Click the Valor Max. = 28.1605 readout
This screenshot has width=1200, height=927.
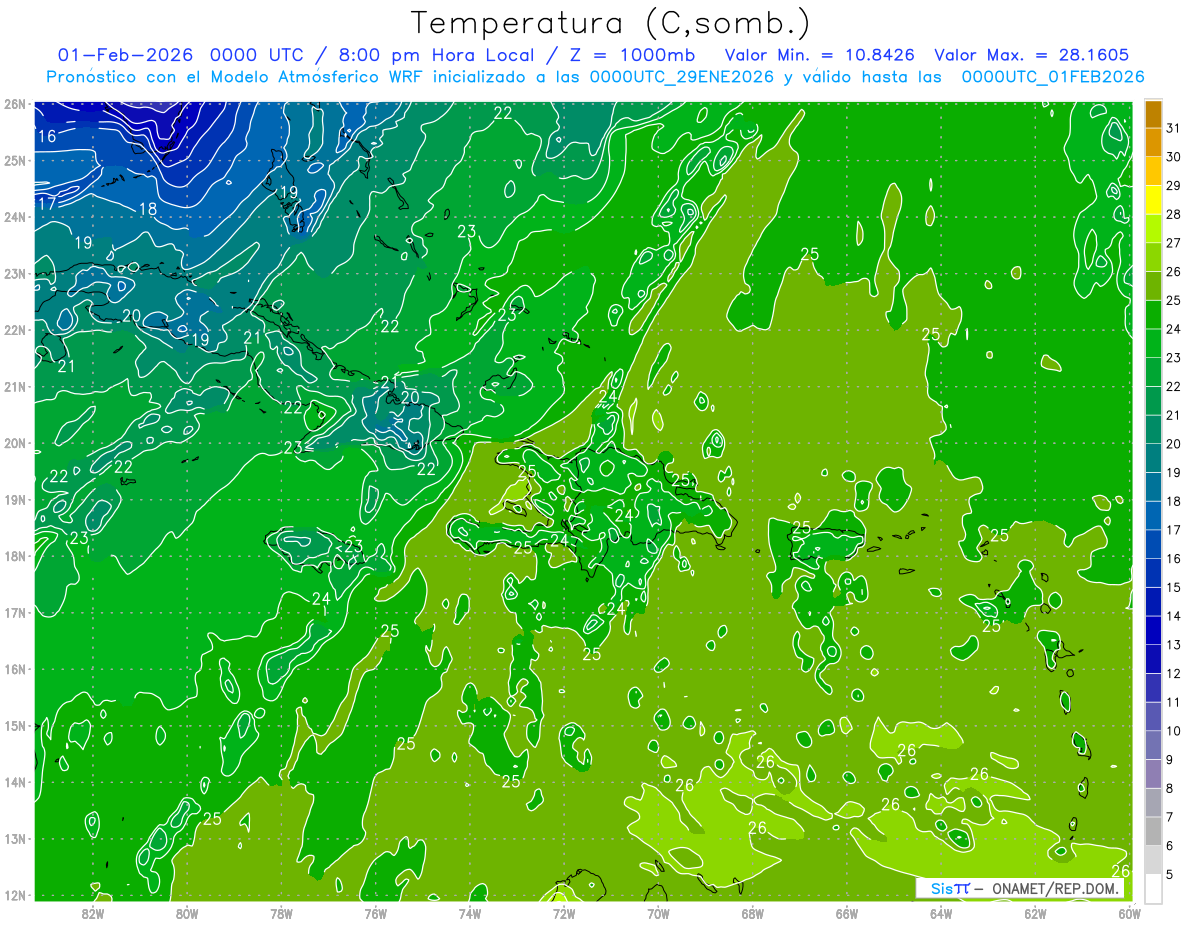pyautogui.click(x=1032, y=55)
